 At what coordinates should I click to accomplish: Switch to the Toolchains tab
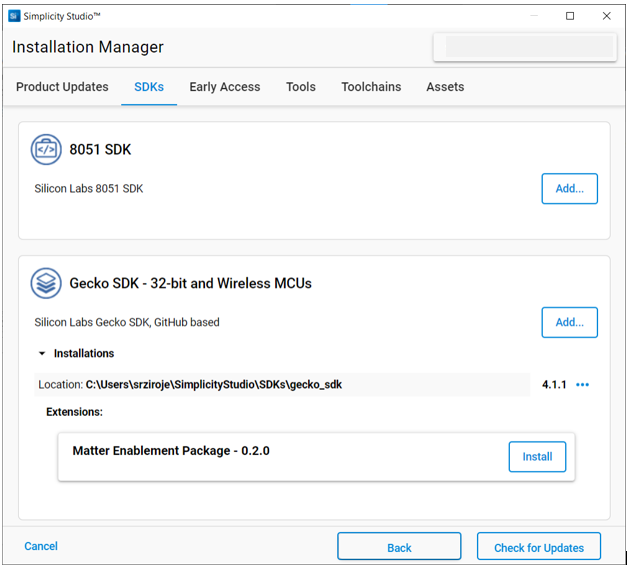(x=371, y=87)
